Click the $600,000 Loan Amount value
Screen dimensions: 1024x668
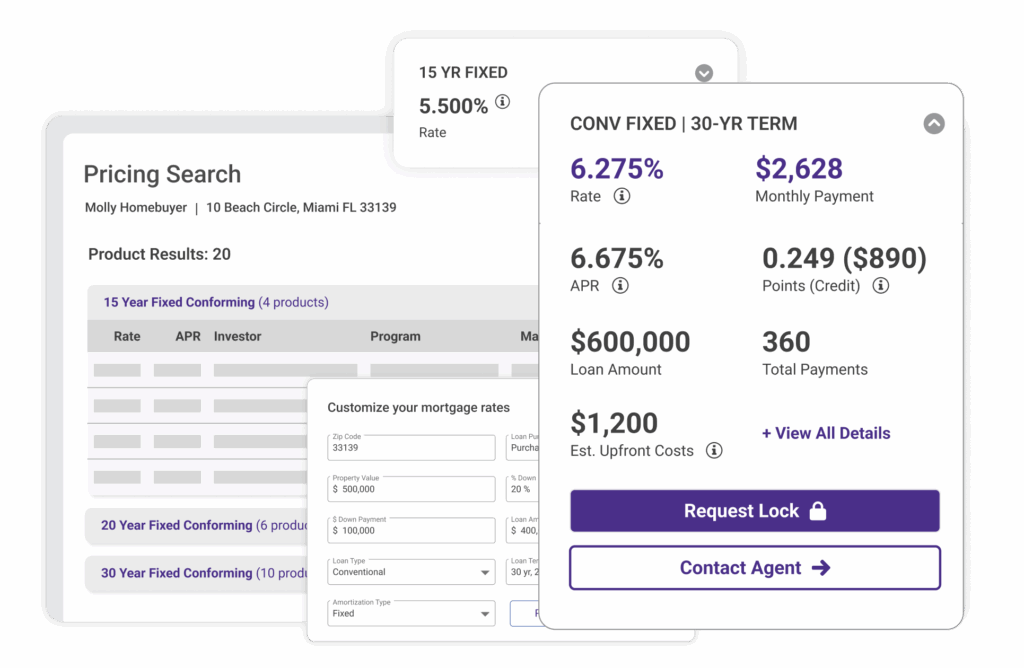pos(630,342)
